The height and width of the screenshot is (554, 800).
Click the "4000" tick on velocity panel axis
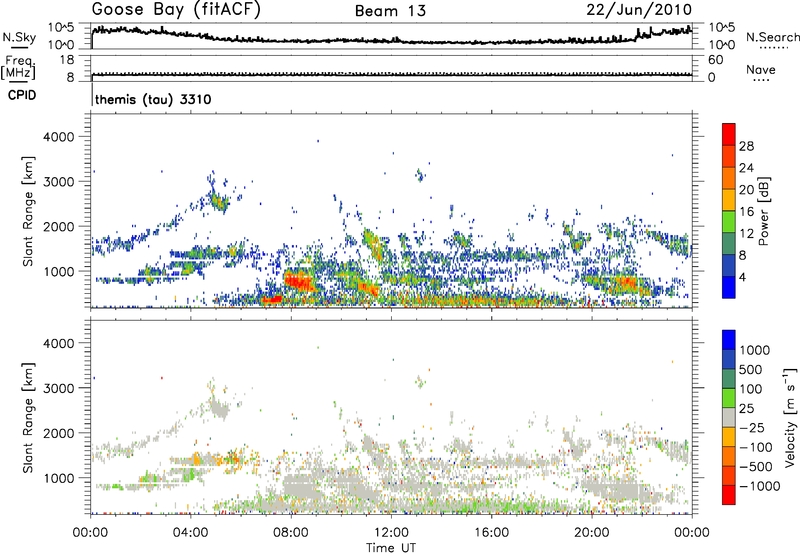(x=58, y=343)
